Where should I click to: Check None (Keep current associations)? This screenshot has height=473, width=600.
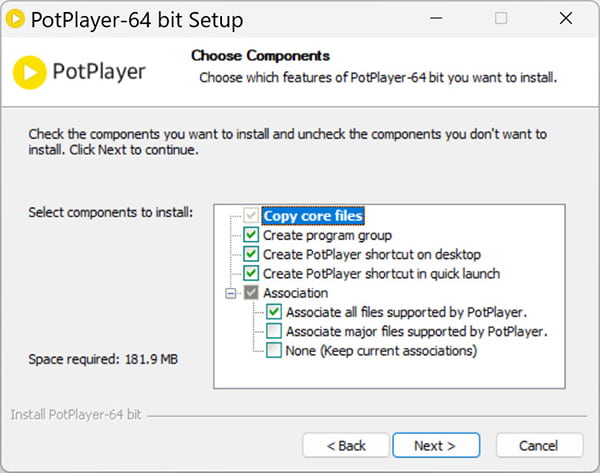(274, 350)
